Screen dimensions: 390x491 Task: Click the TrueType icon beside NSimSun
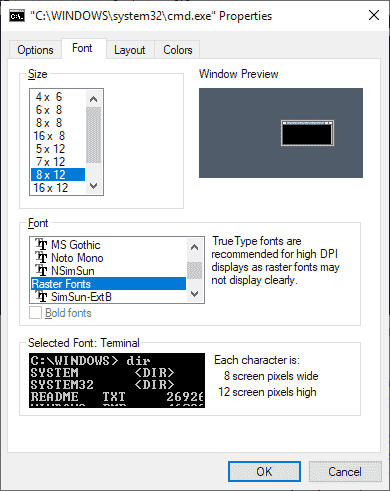click(x=41, y=271)
